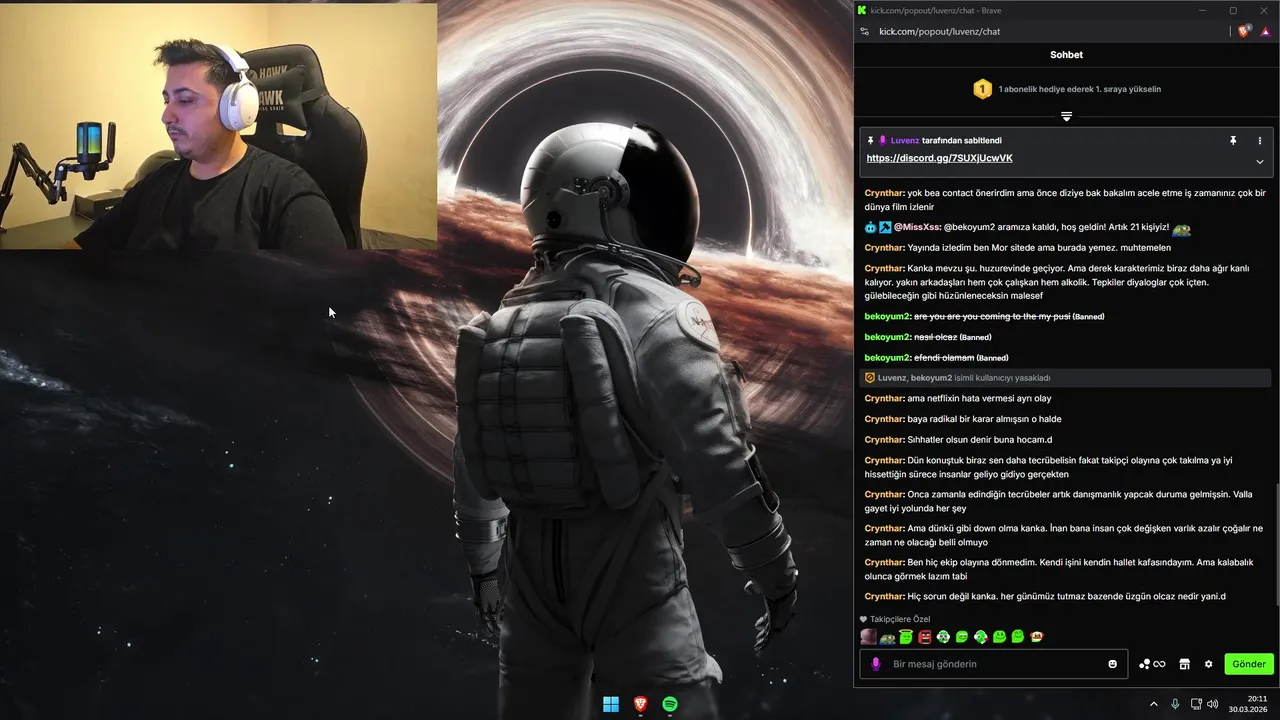Click turtle emote after 'Artık 21 kişiyiz!'
The height and width of the screenshot is (720, 1280).
click(x=1182, y=228)
